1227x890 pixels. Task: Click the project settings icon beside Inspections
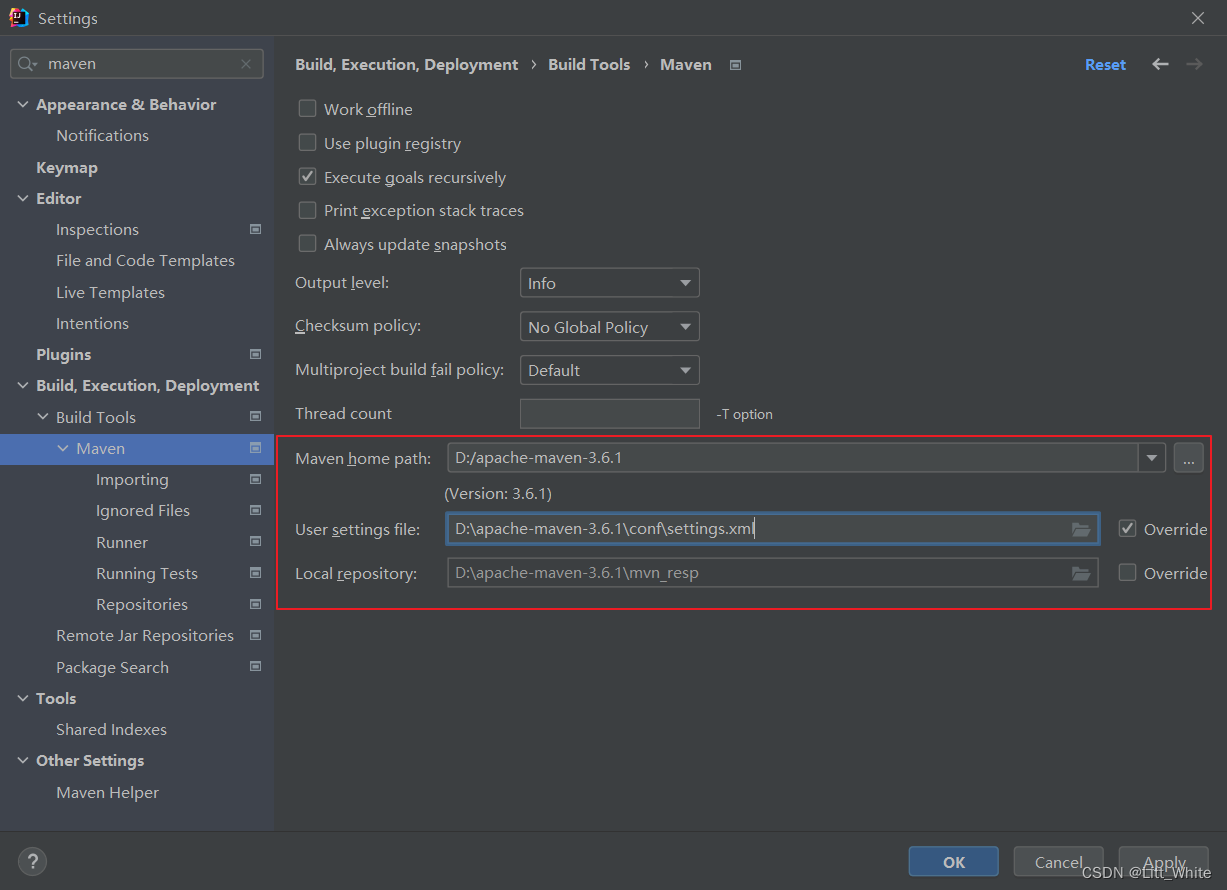(x=255, y=229)
